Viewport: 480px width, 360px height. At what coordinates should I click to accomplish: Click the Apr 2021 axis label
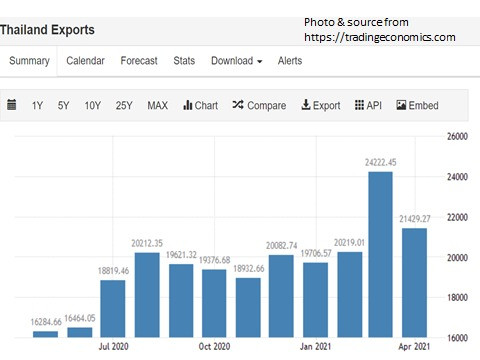click(x=414, y=347)
